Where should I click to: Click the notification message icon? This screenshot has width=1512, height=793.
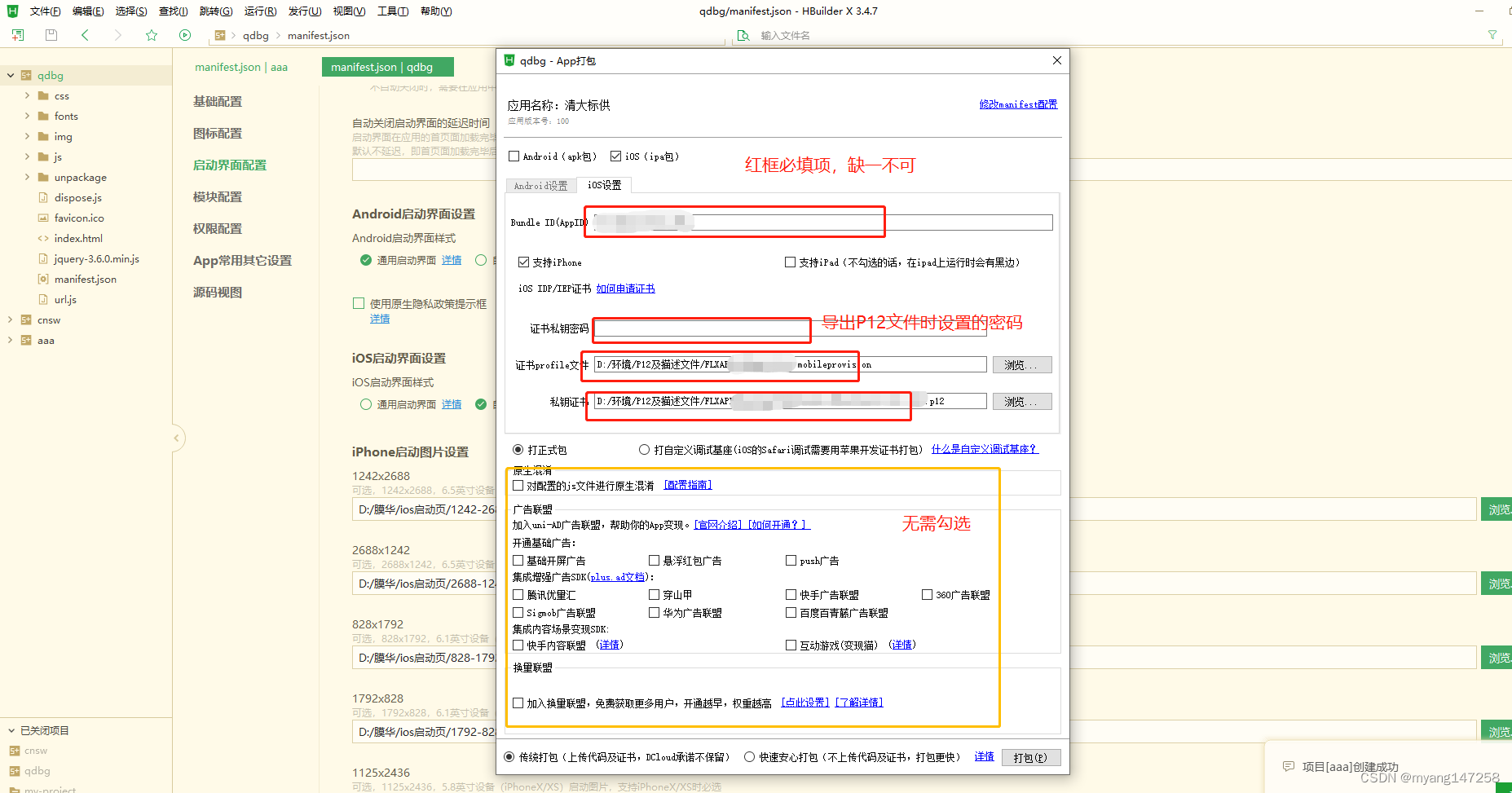tap(1289, 767)
